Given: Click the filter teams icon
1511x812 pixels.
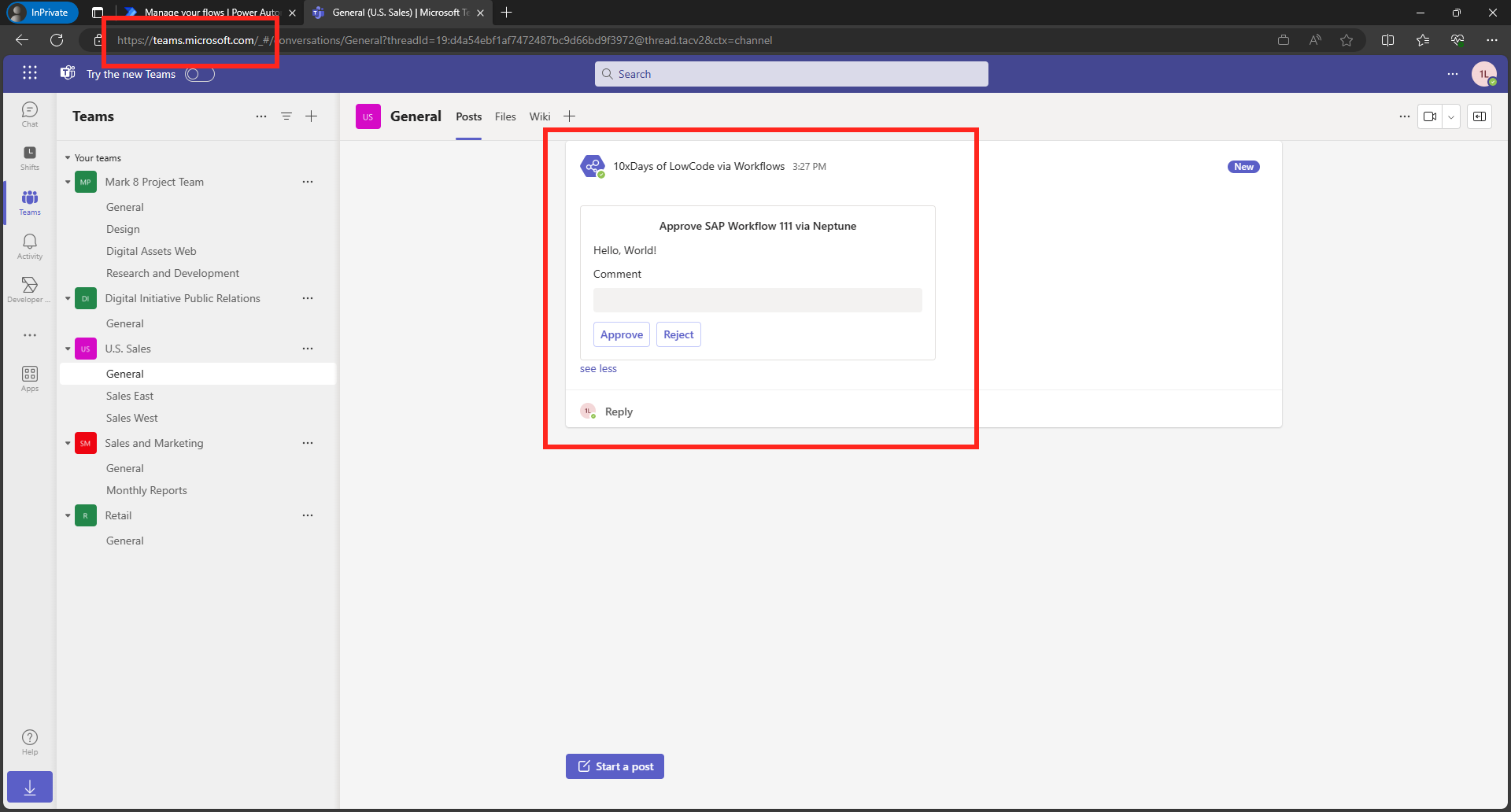Looking at the screenshot, I should (x=286, y=116).
